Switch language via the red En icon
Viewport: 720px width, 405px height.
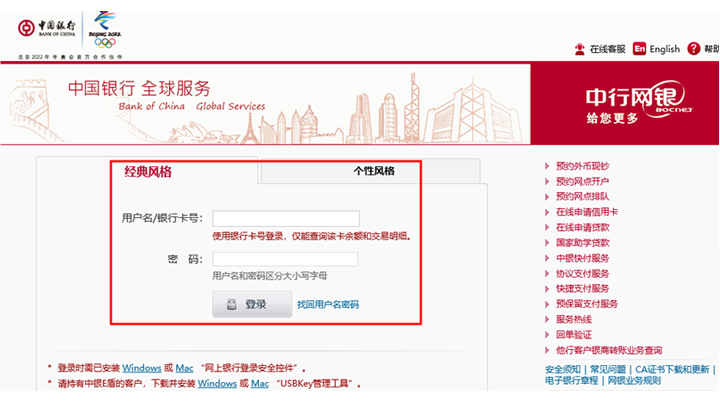[639, 49]
